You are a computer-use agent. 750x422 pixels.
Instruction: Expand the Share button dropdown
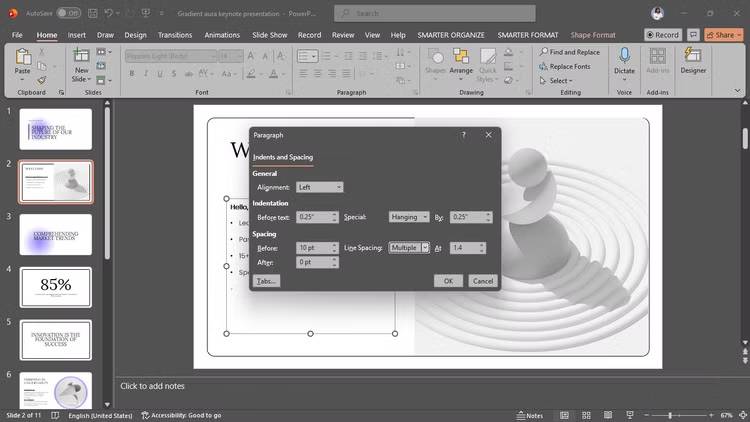tap(739, 35)
